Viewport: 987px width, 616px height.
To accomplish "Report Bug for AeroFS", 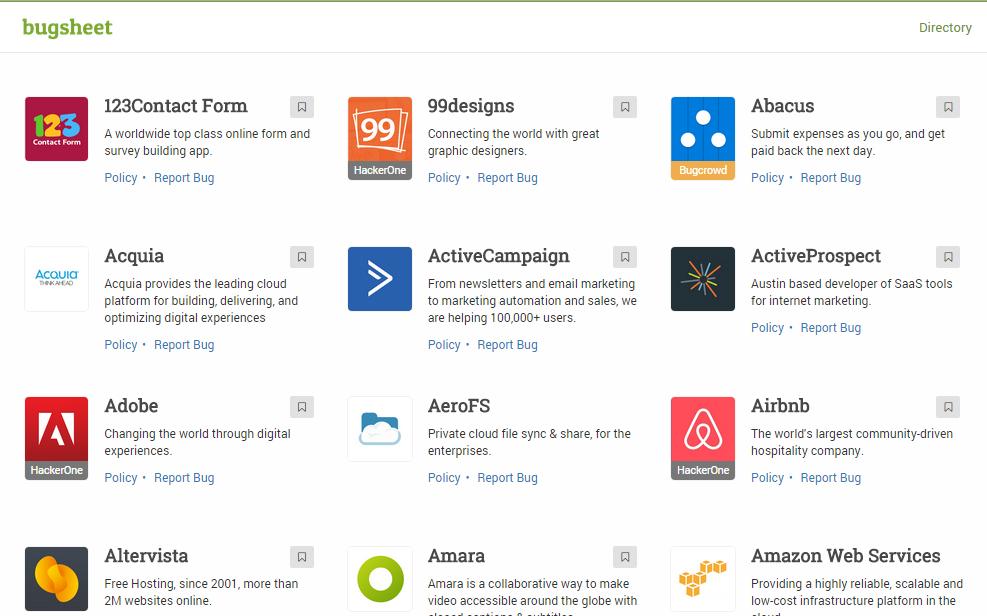I will (x=507, y=478).
